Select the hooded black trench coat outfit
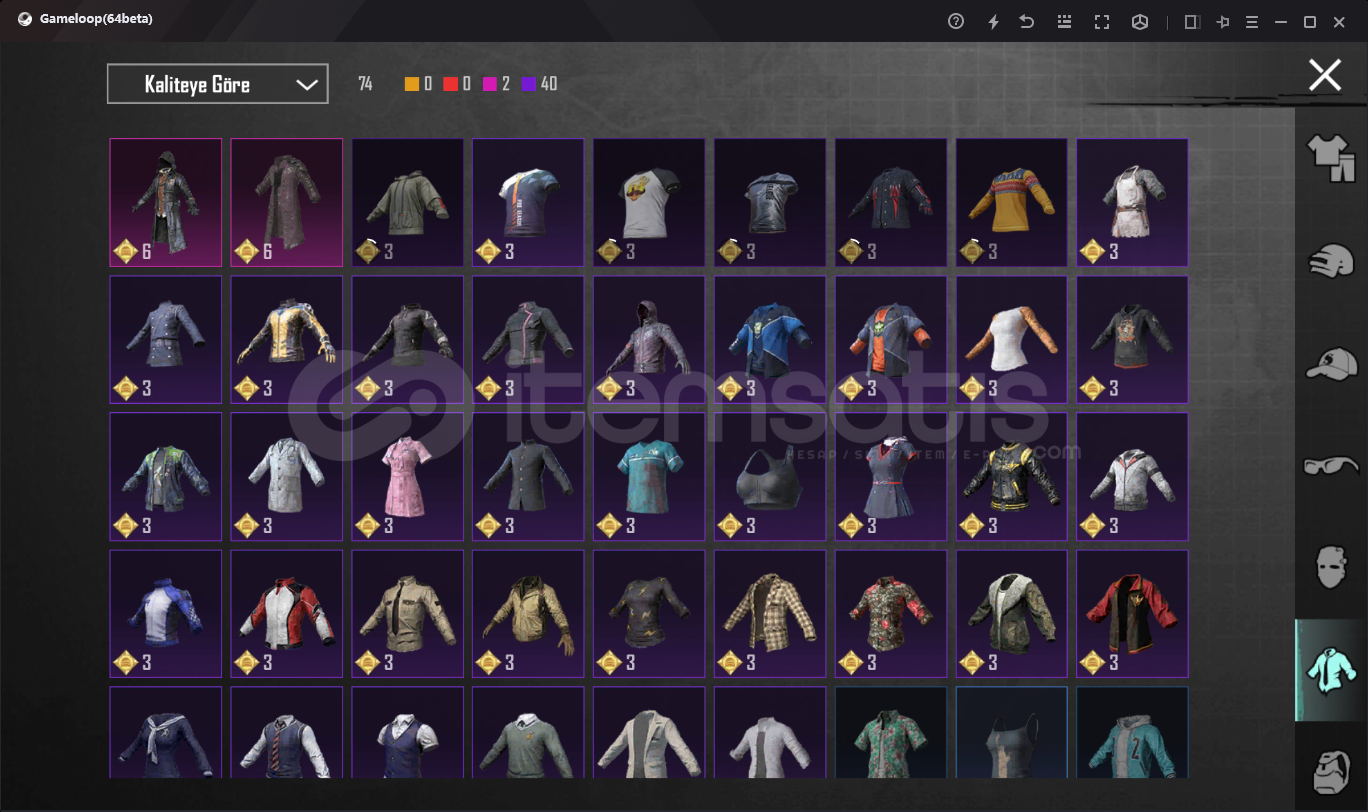The image size is (1368, 812). 166,202
